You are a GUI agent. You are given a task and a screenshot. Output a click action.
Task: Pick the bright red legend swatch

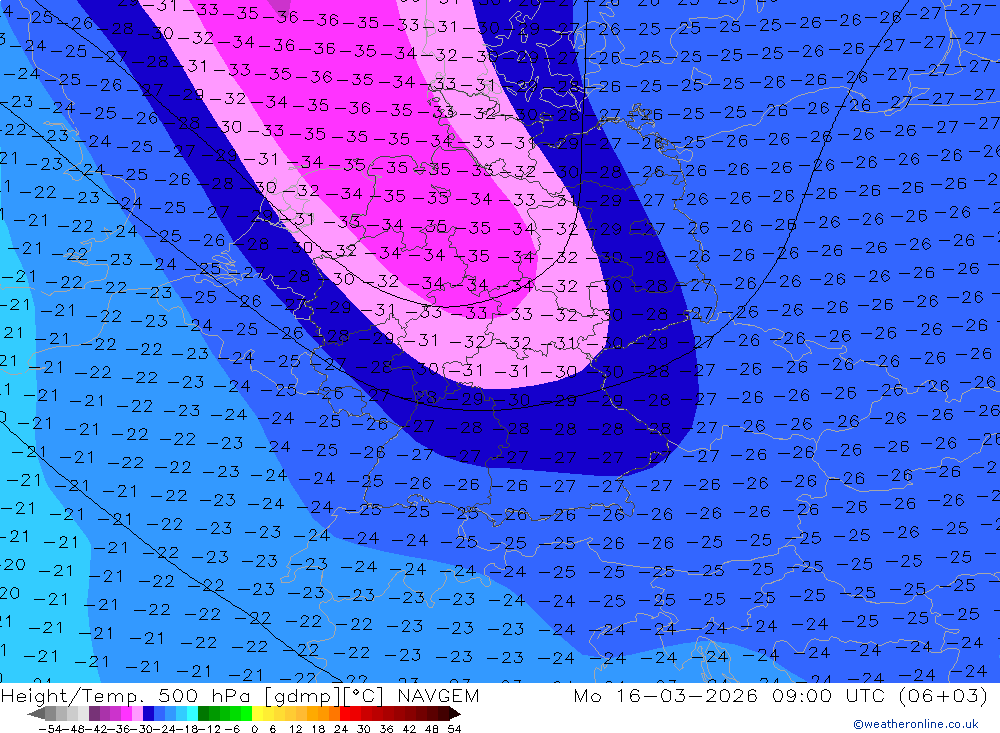click(x=345, y=714)
